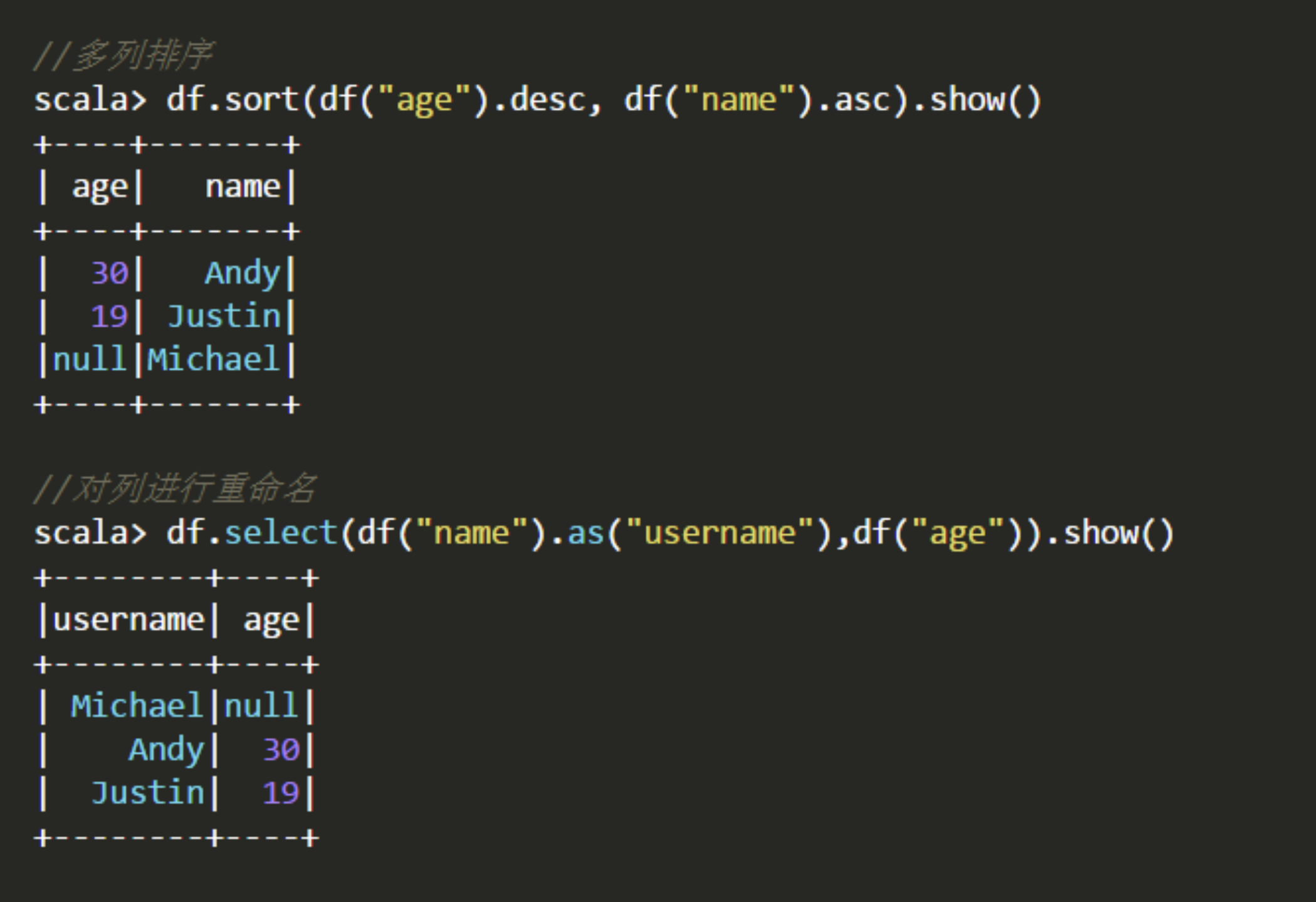Click the sort keyword in first command
Screen dimensions: 1316x902
pos(262,100)
